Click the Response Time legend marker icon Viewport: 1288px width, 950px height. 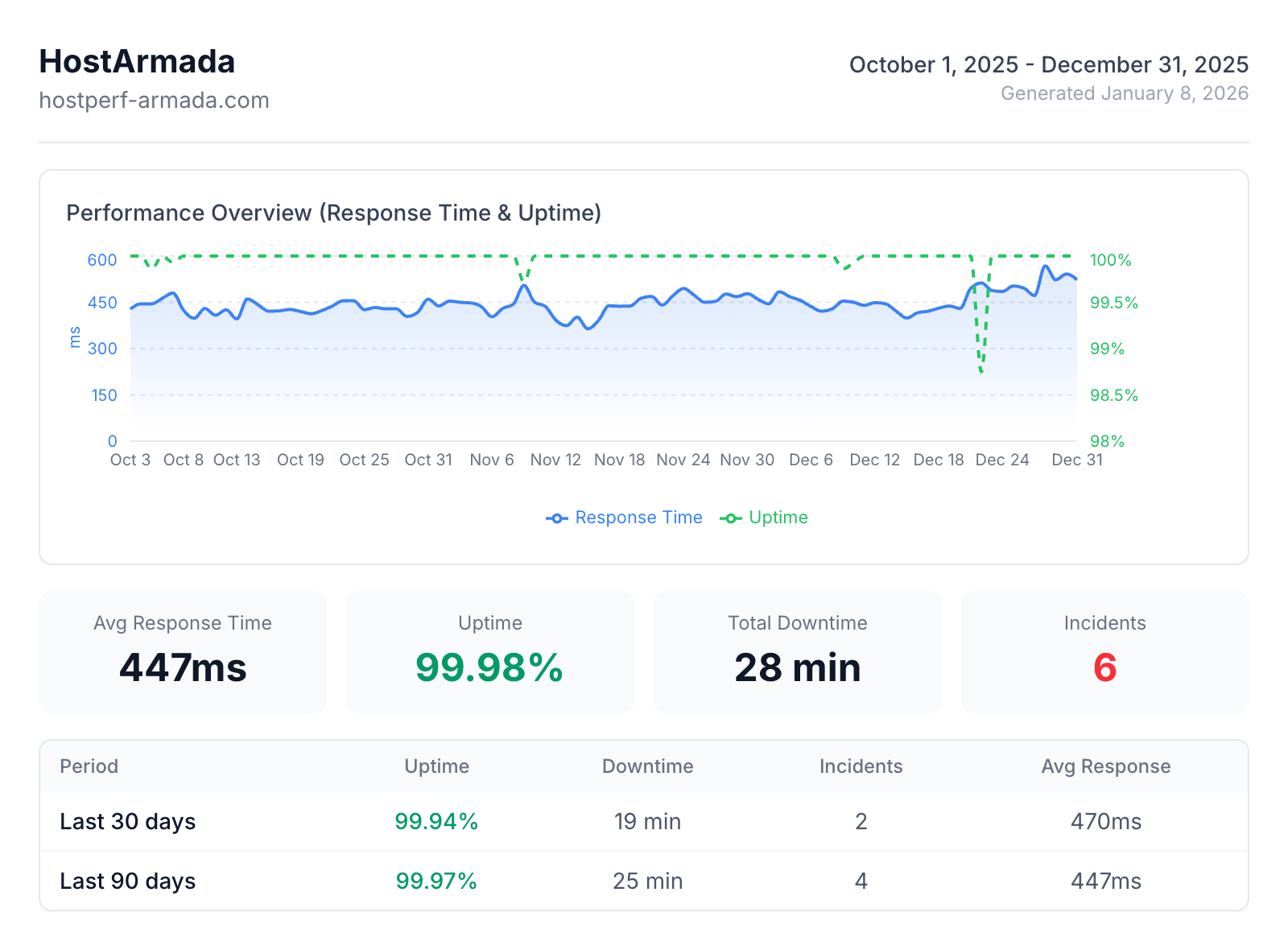click(x=556, y=518)
